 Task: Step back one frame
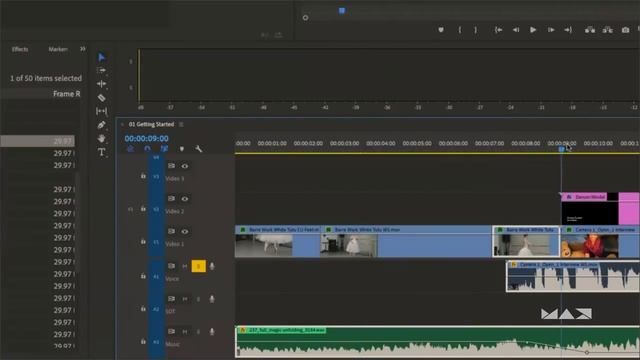click(516, 30)
